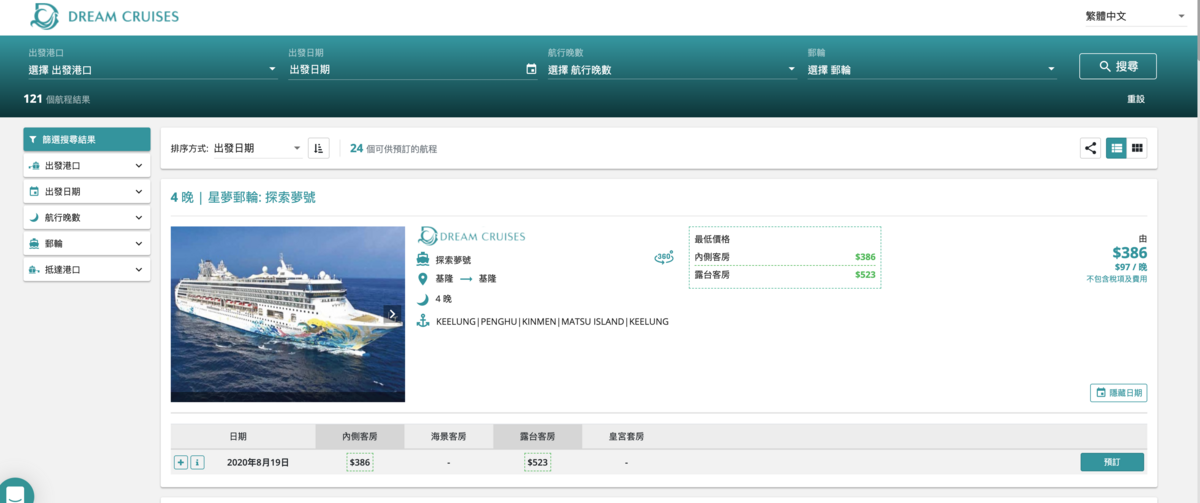Viewport: 1200px width, 503px height.
Task: Open info icon for 2020年8月19日 sailing
Action: pyautogui.click(x=197, y=462)
